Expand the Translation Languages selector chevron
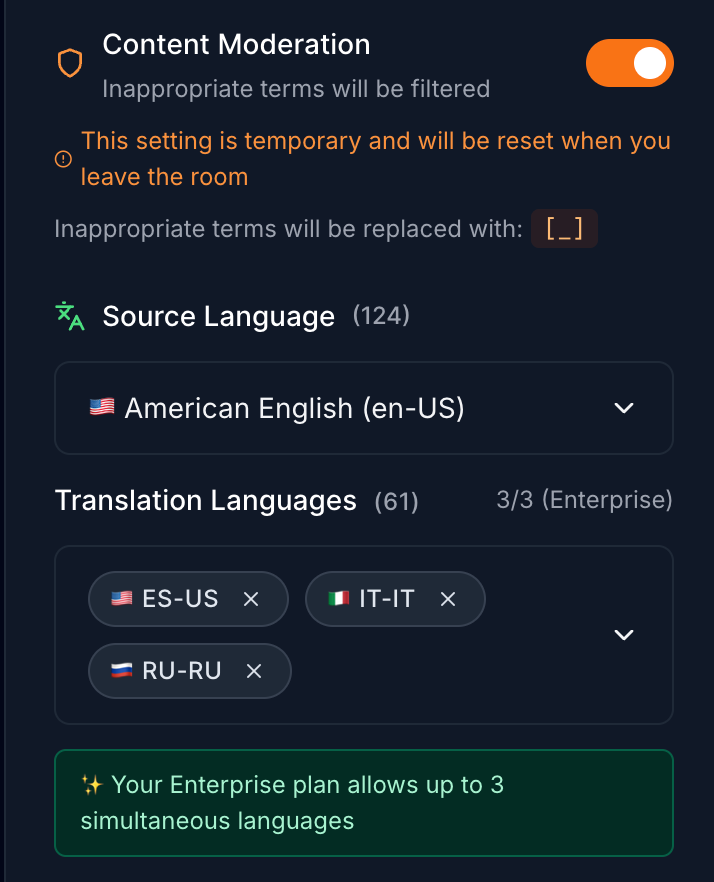 tap(624, 635)
